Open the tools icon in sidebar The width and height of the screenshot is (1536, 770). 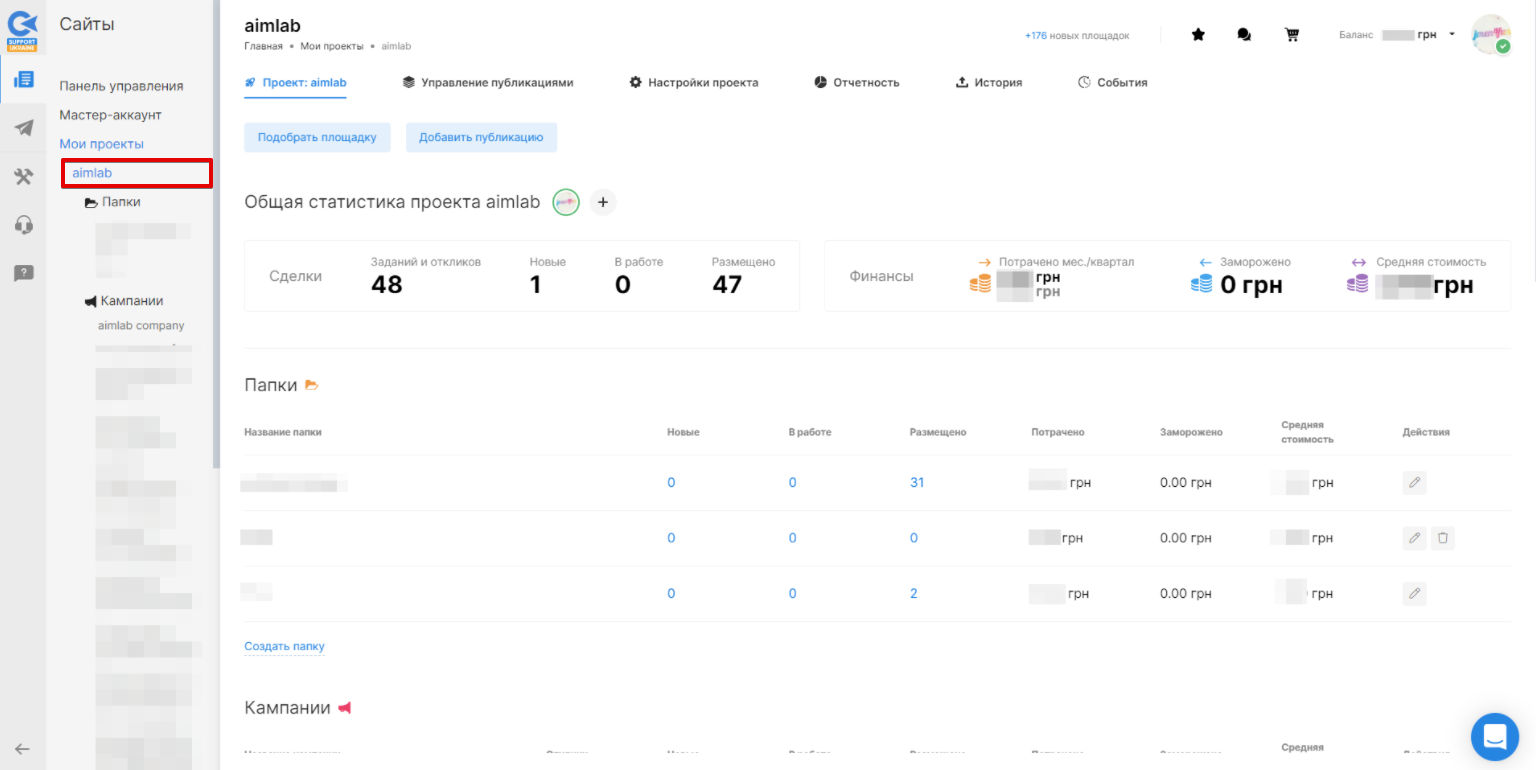[23, 177]
